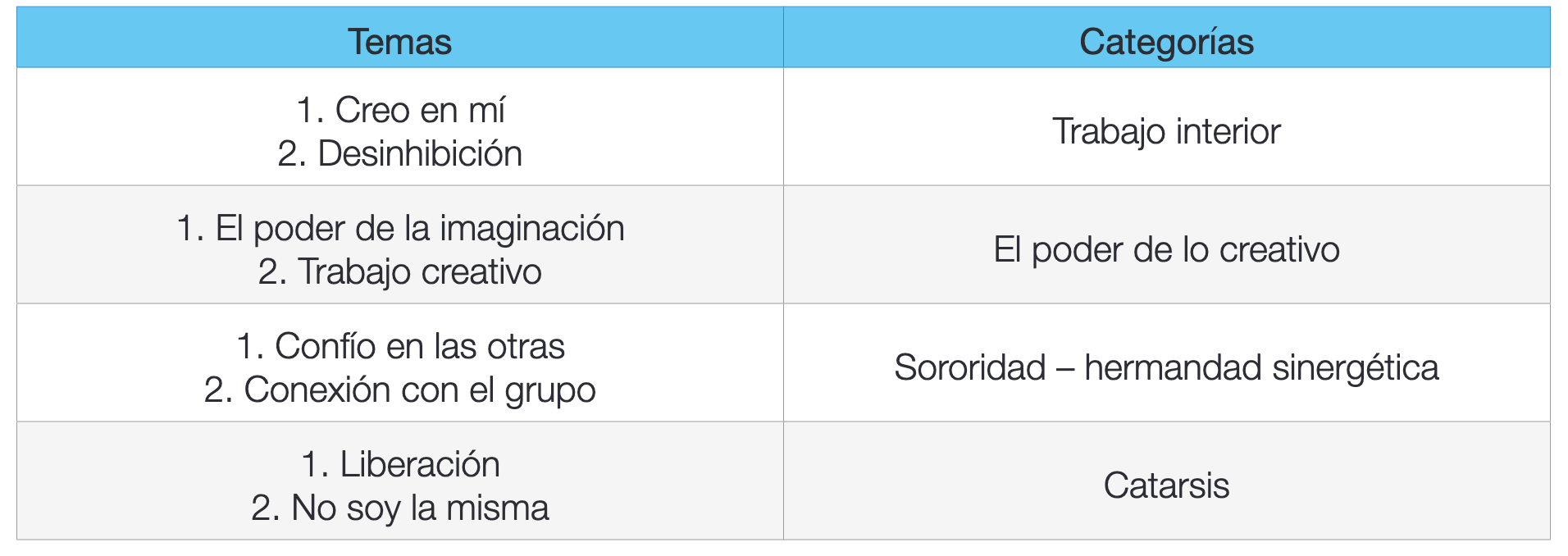Screen dimensions: 1568x556
Task: Click the "No soy la misma" line
Action: pyautogui.click(x=400, y=508)
